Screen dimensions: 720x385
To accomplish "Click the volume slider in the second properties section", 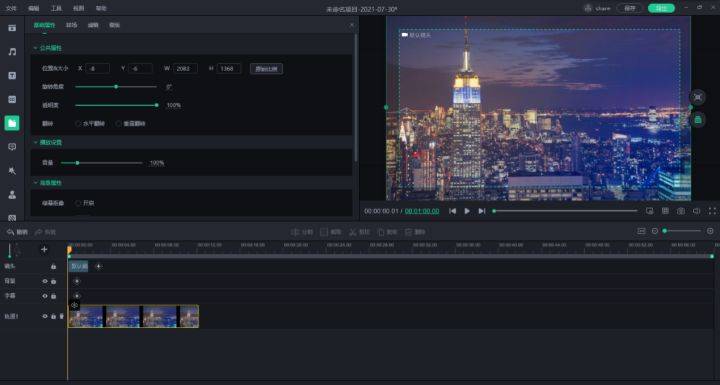I will point(101,163).
